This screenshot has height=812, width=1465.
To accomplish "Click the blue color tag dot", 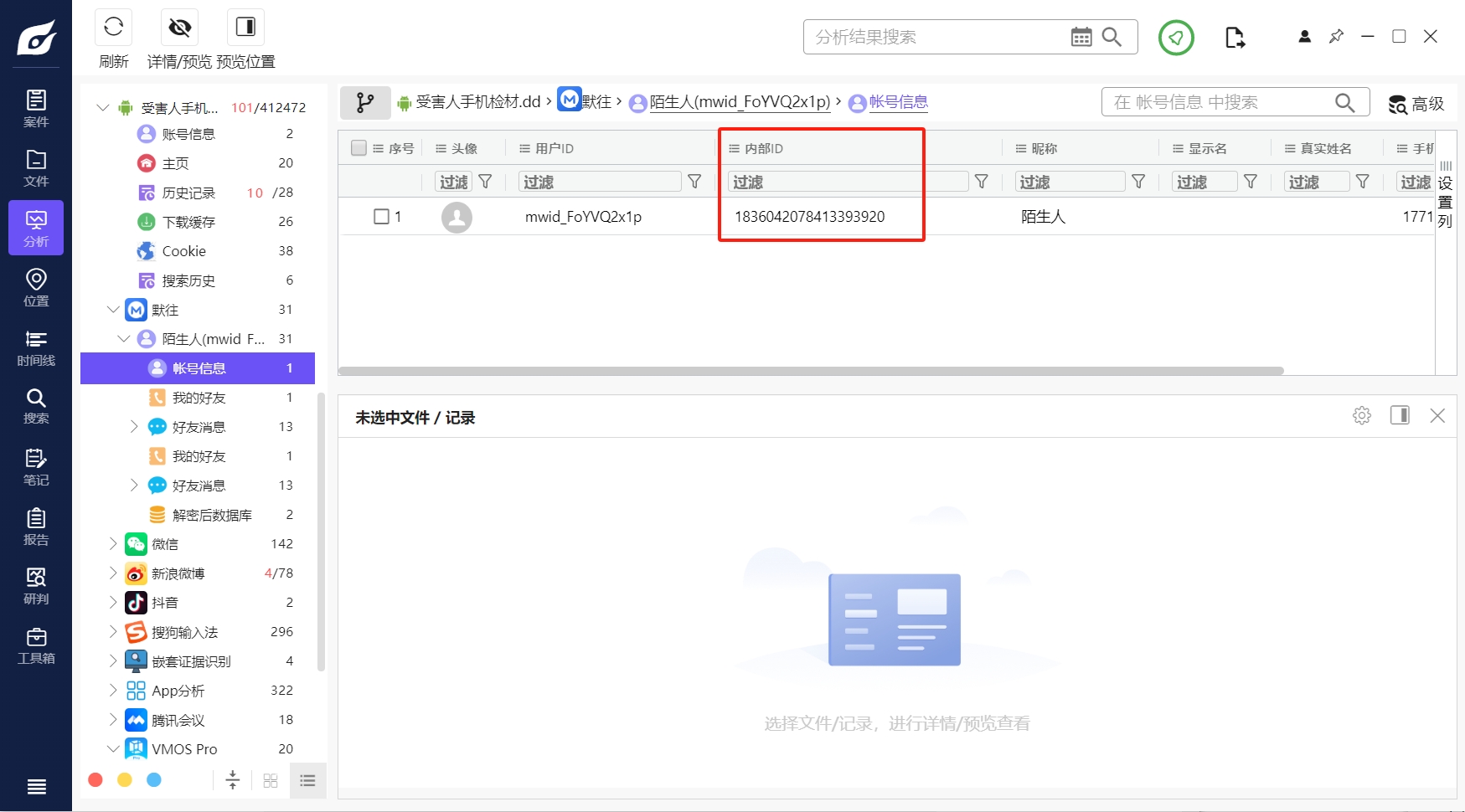I will [x=154, y=779].
